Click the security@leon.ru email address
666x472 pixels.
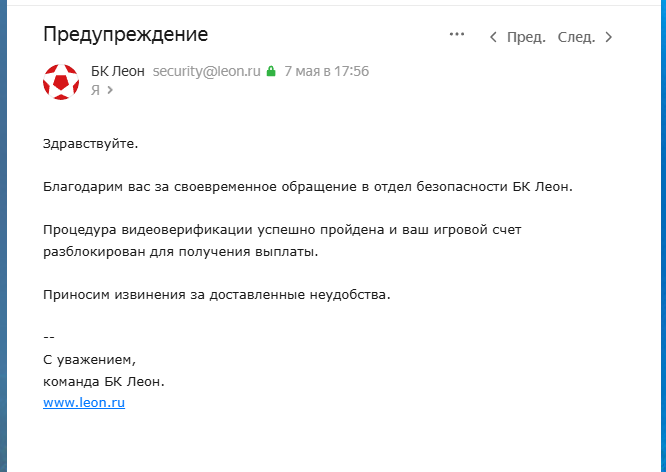pyautogui.click(x=207, y=71)
